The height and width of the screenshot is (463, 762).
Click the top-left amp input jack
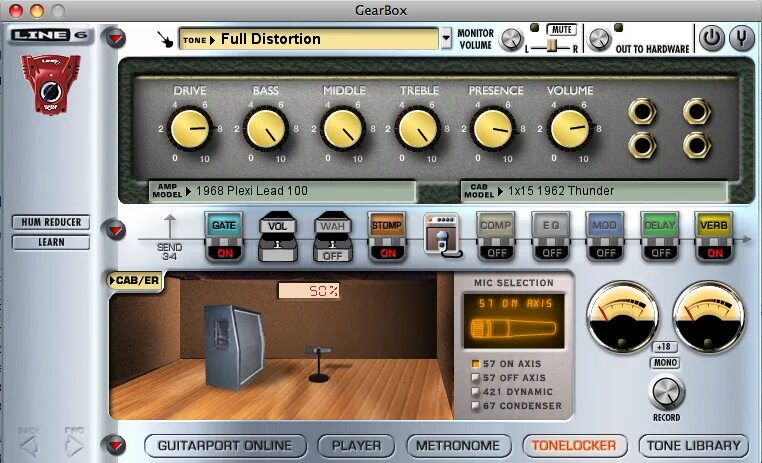tap(642, 111)
